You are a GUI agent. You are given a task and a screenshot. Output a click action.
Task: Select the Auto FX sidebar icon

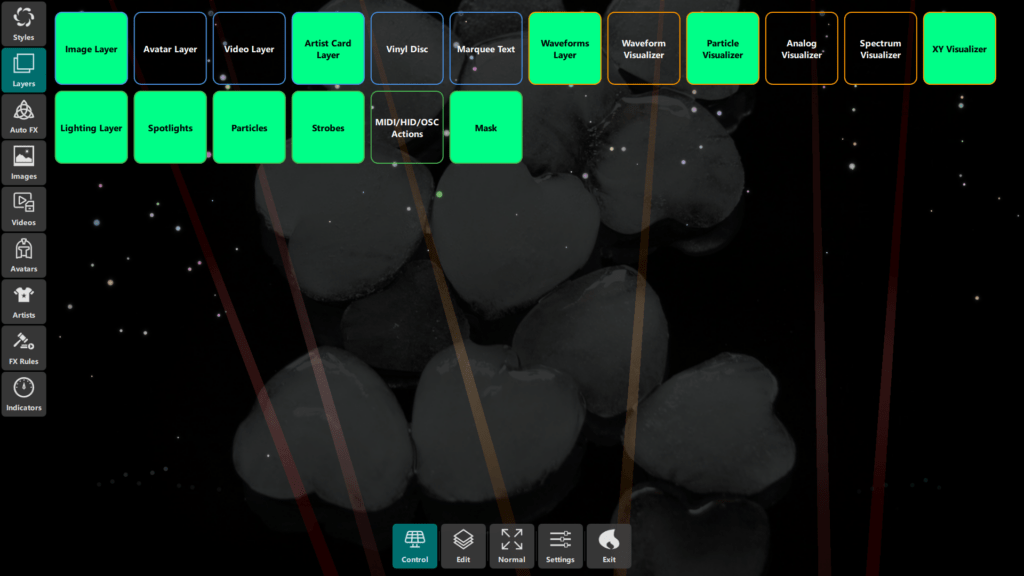23,116
